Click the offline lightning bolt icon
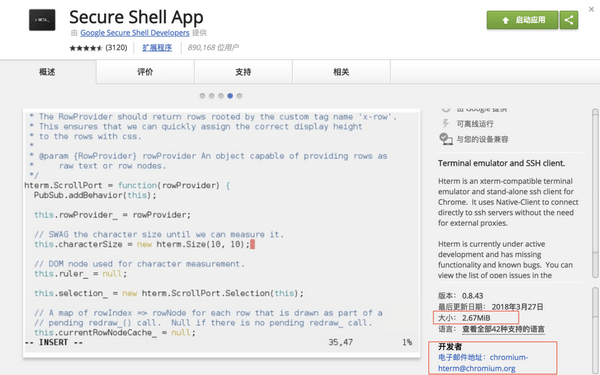 (445, 124)
